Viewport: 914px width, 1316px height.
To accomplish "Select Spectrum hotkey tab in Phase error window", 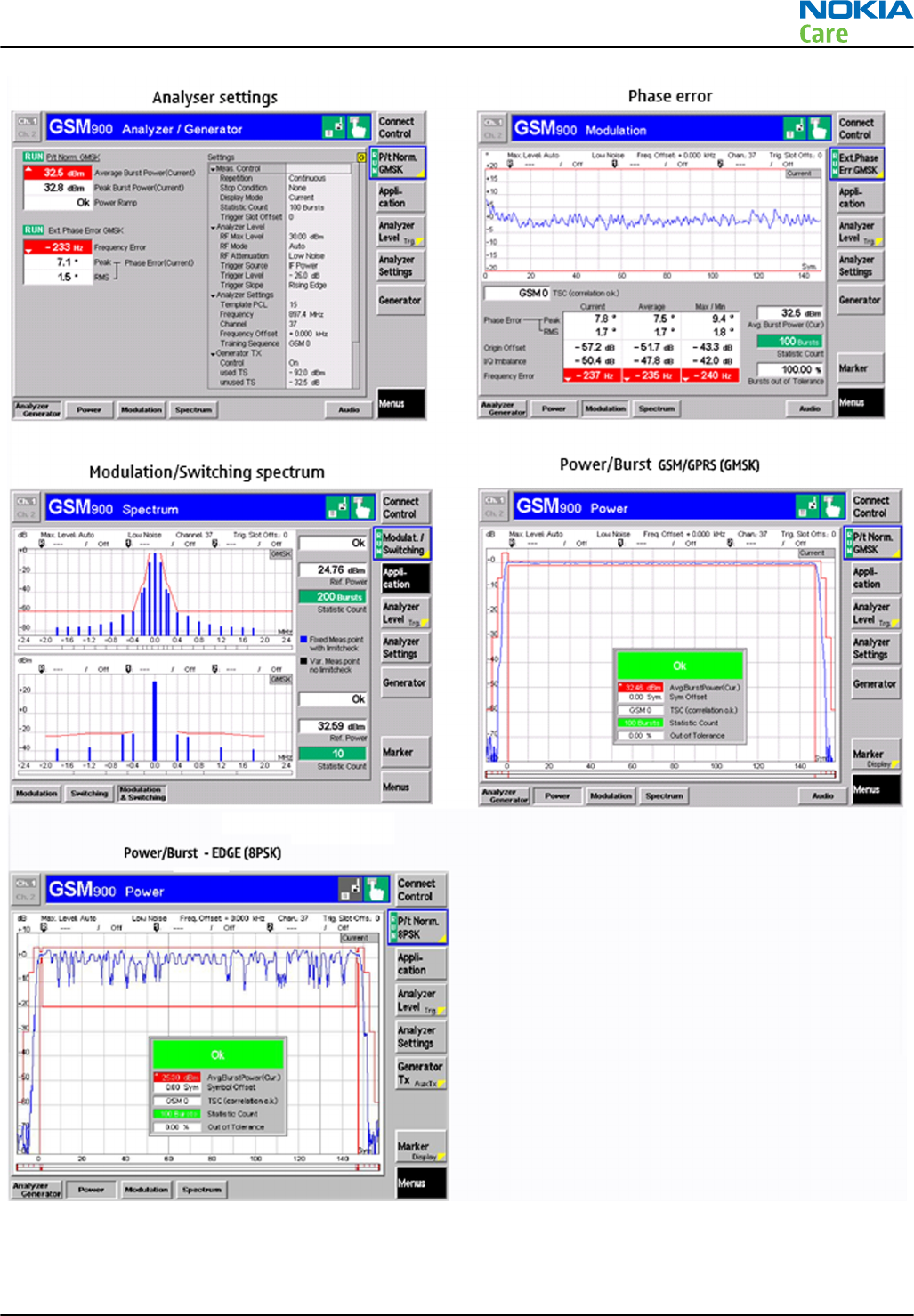I will coord(656,409).
